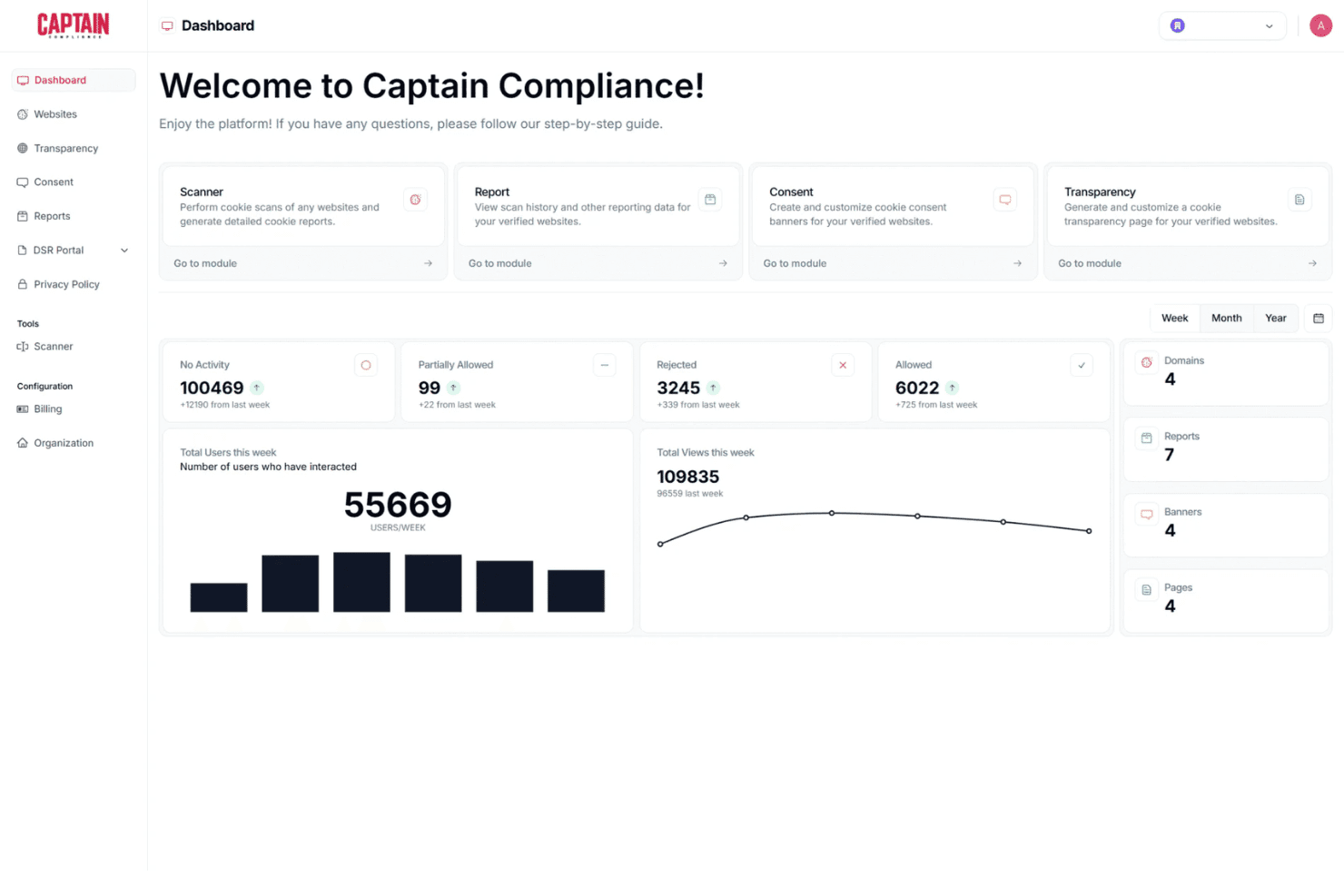Navigate to Consent in the sidebar

pyautogui.click(x=74, y=182)
